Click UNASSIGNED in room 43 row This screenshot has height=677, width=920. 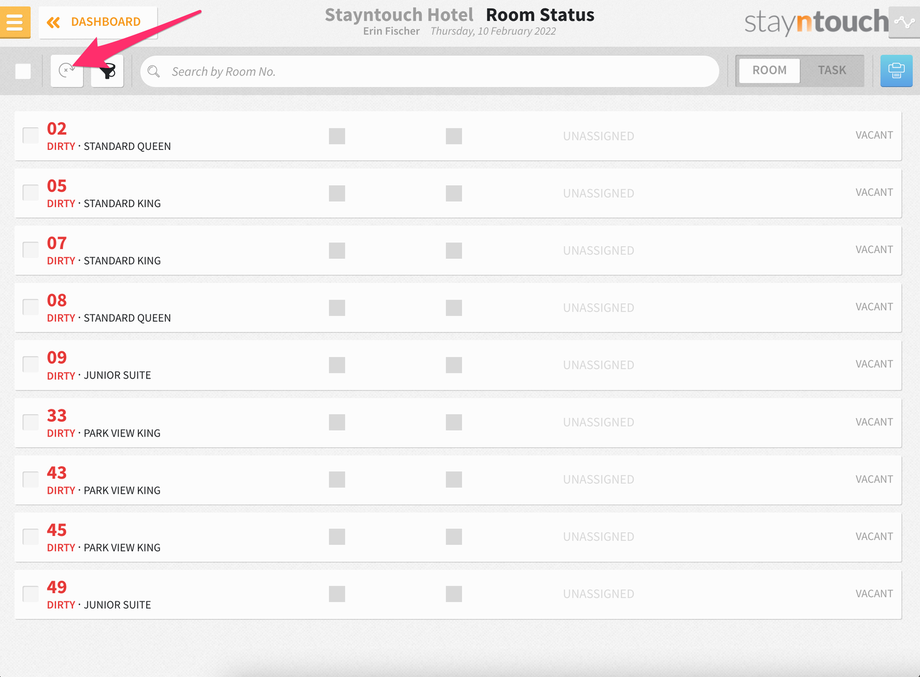click(598, 479)
